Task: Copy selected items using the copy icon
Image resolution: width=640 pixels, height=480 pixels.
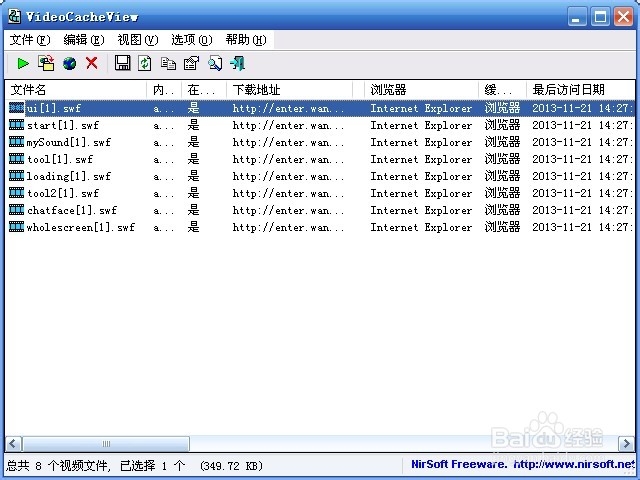Action: [x=168, y=64]
